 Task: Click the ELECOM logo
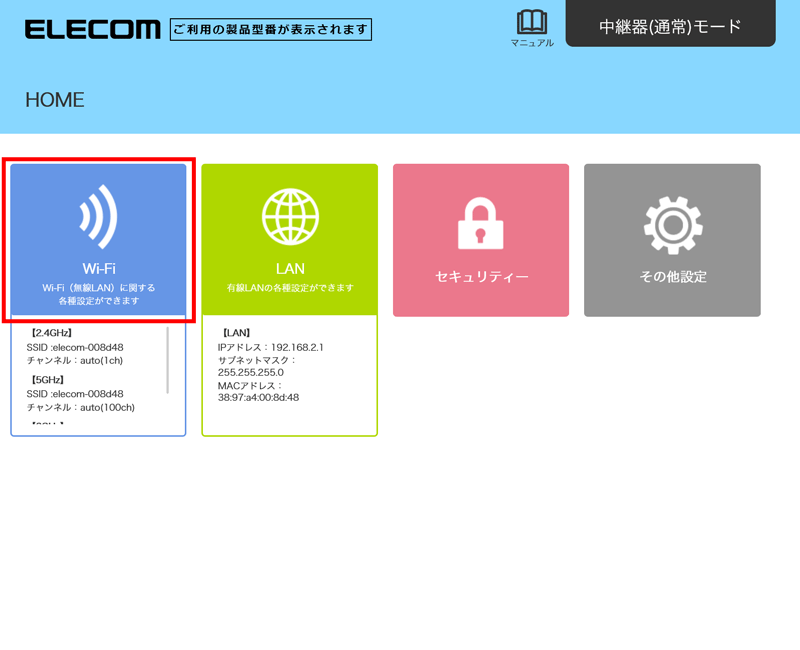(92, 29)
